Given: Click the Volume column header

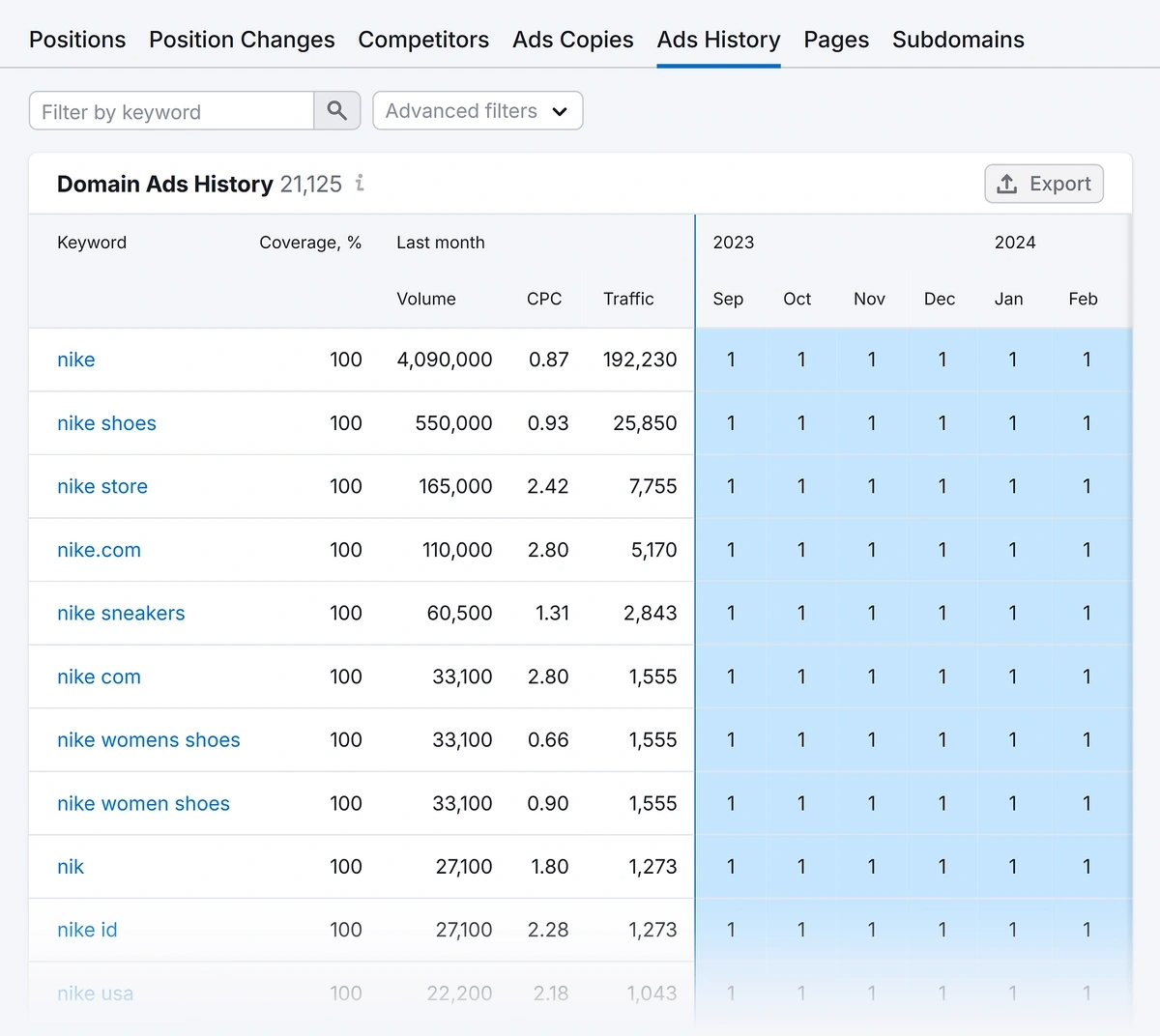Looking at the screenshot, I should [426, 299].
